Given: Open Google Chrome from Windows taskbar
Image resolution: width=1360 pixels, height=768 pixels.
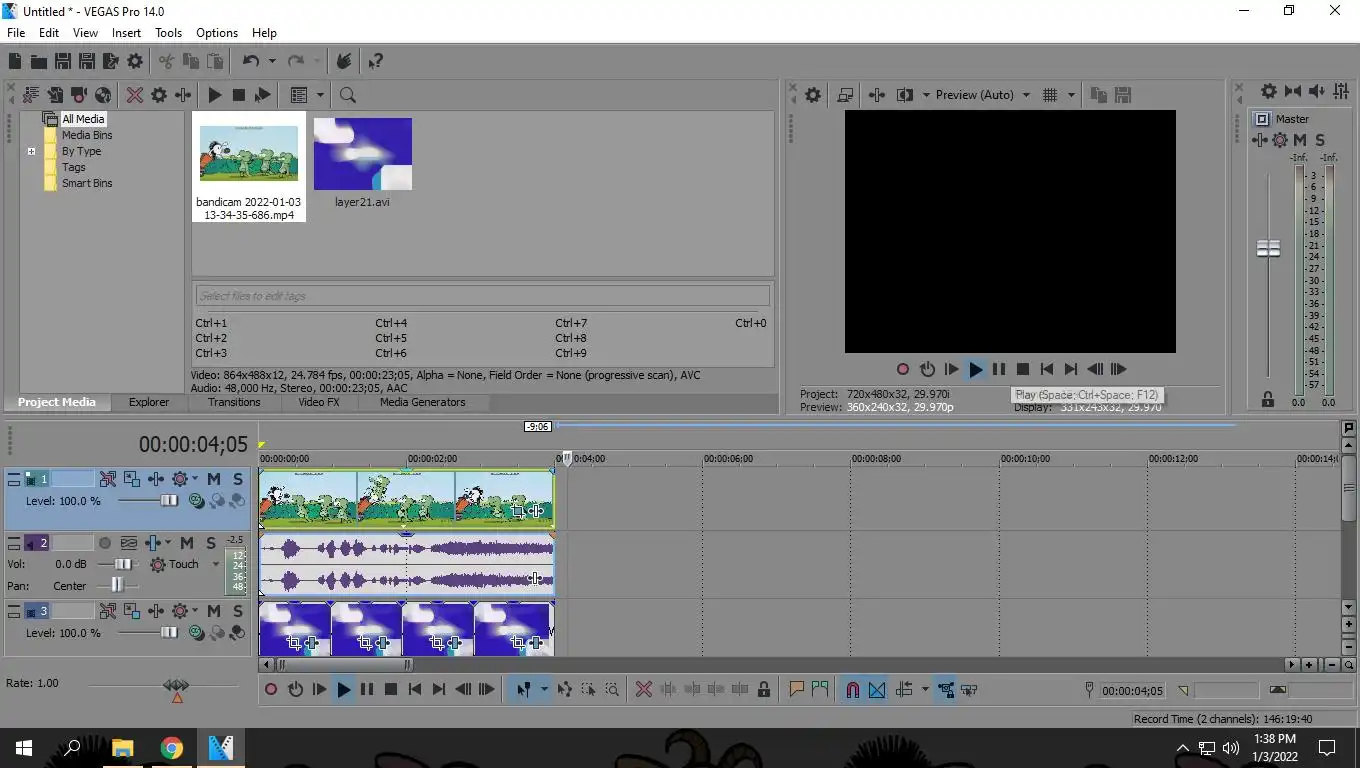Looking at the screenshot, I should 171,748.
